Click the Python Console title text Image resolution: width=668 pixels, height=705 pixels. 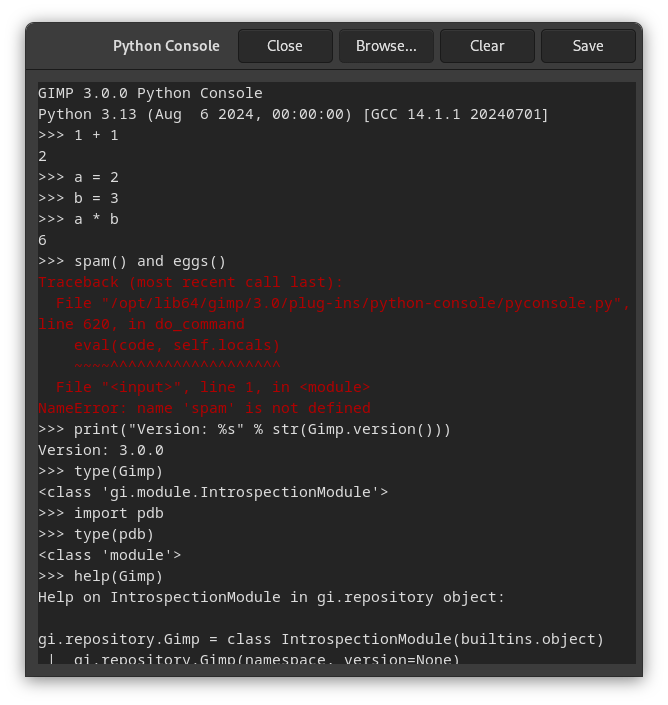coord(166,46)
